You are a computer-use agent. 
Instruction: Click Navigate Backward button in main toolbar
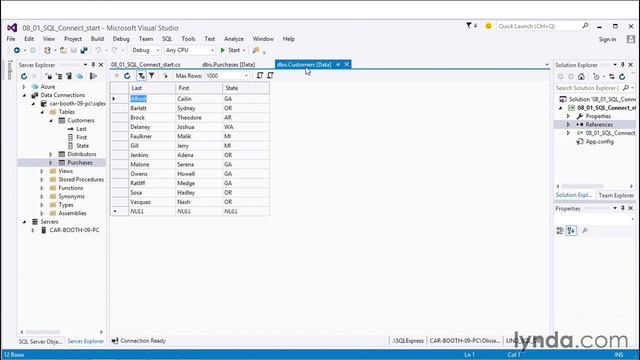pos(17,50)
